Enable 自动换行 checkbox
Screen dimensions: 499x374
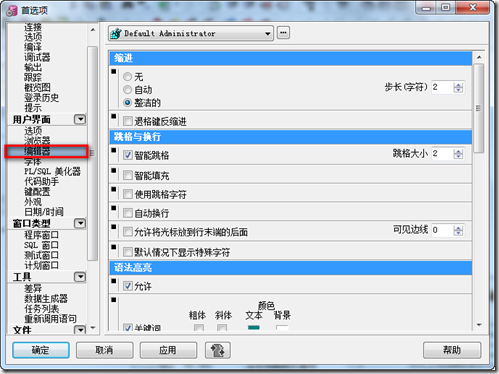coord(128,213)
